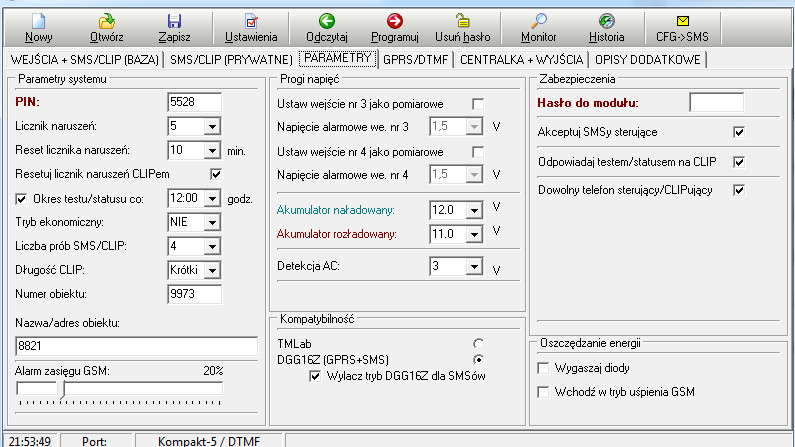
Task: Open a file with the Otwórz icon
Action: click(x=106, y=21)
